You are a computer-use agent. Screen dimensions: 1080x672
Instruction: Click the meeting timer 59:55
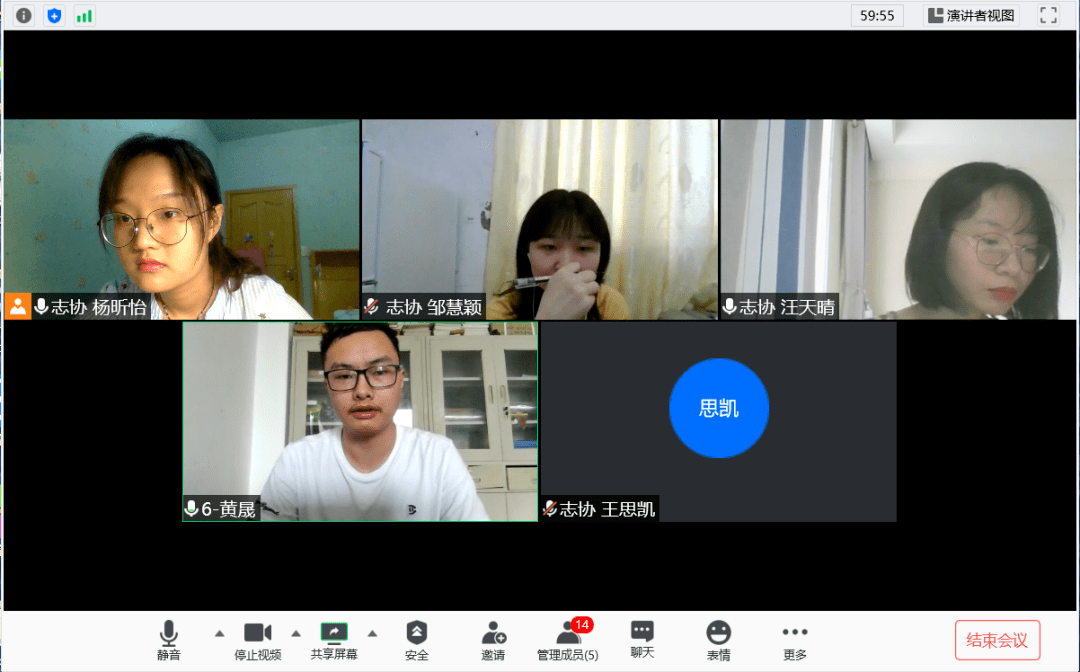pyautogui.click(x=877, y=15)
